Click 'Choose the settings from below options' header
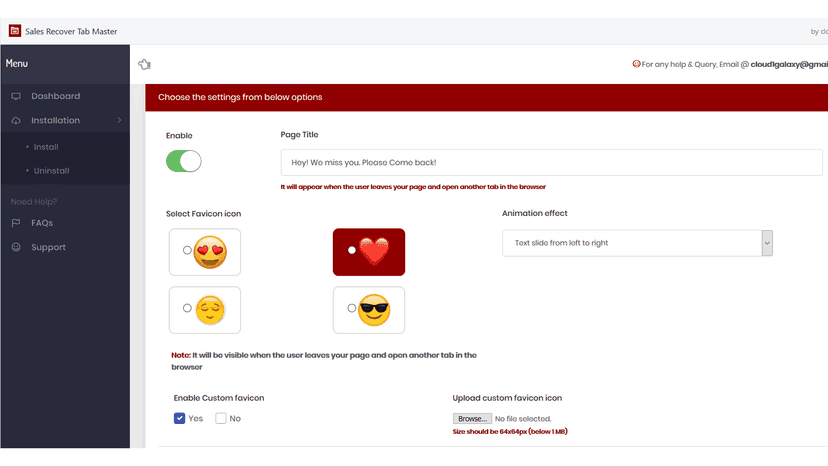The height and width of the screenshot is (466, 828). [x=240, y=97]
